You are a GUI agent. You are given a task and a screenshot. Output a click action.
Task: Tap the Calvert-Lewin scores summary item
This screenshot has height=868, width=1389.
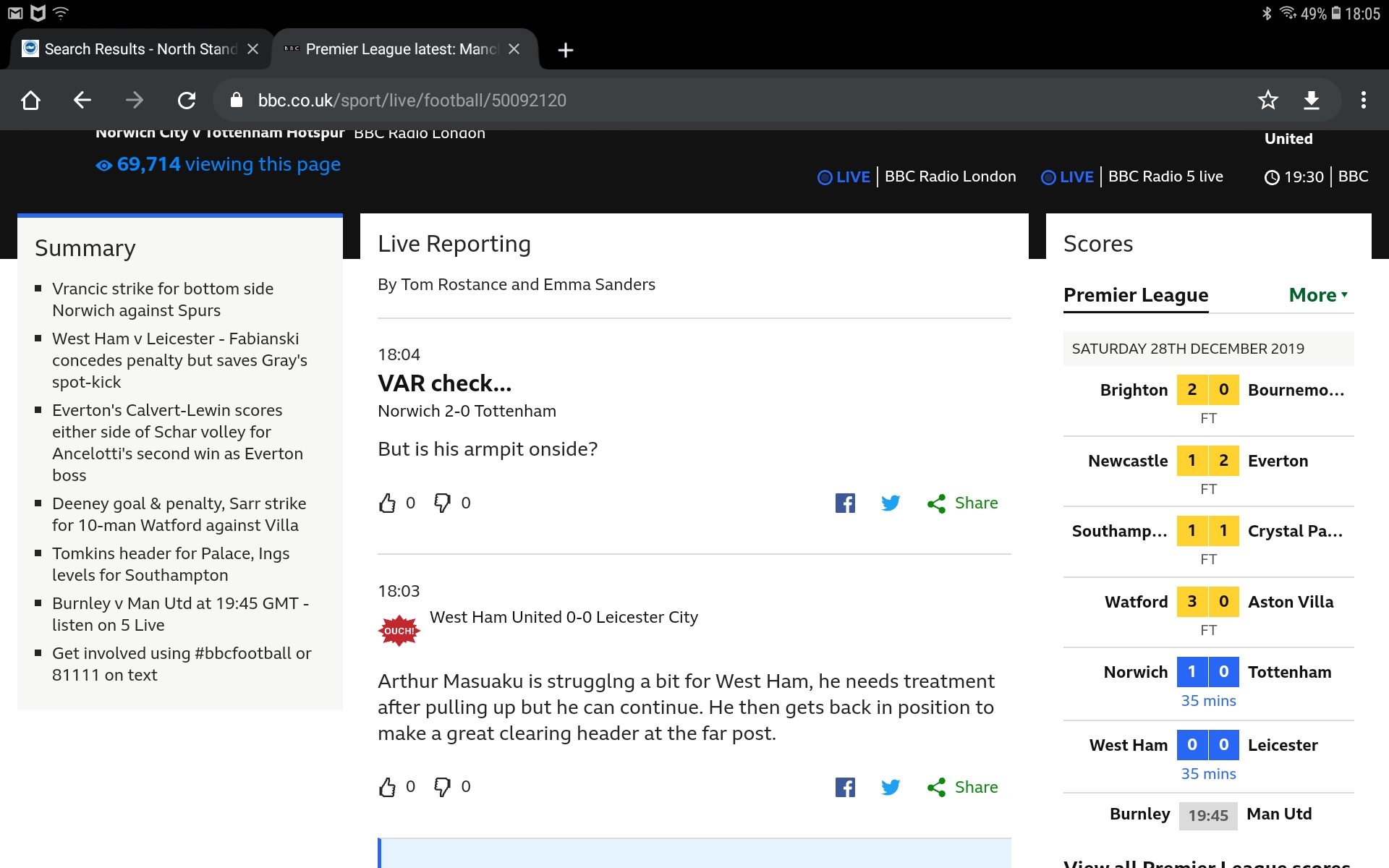177,443
